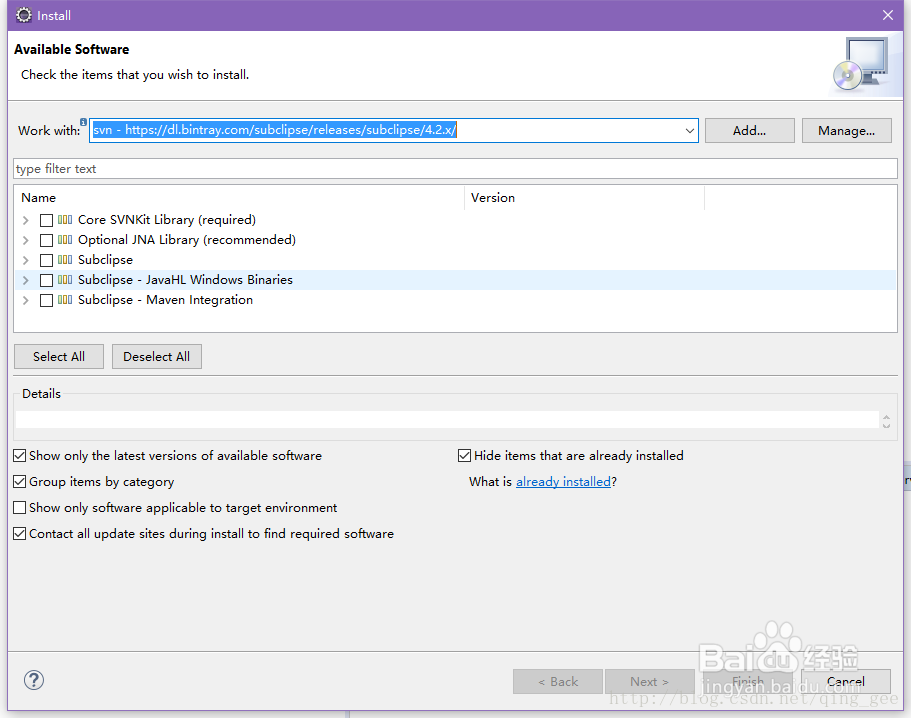Image resolution: width=911 pixels, height=718 pixels.
Task: Check Subclipse - JavaHL Windows Binaries
Action: 46,281
